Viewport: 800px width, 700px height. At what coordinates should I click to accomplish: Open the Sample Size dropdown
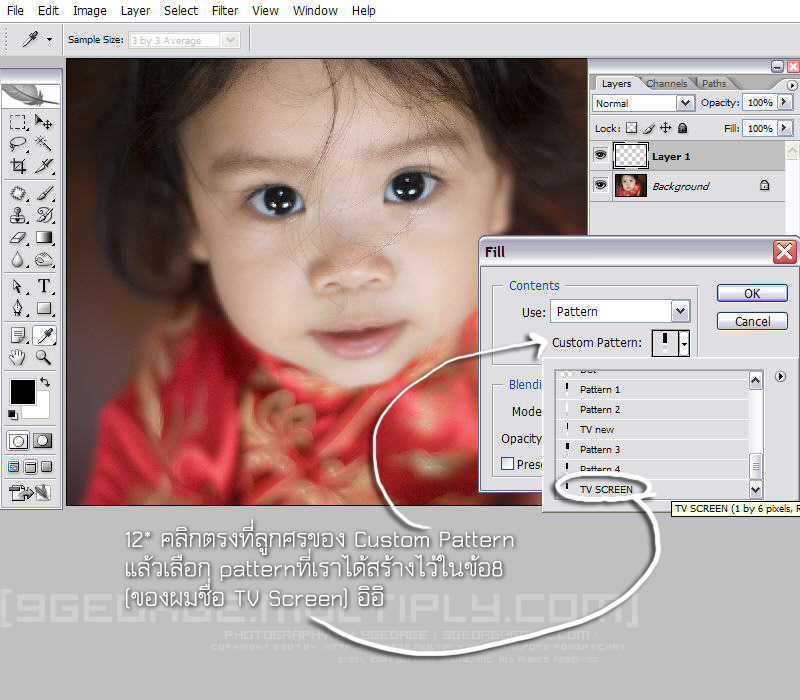point(231,40)
